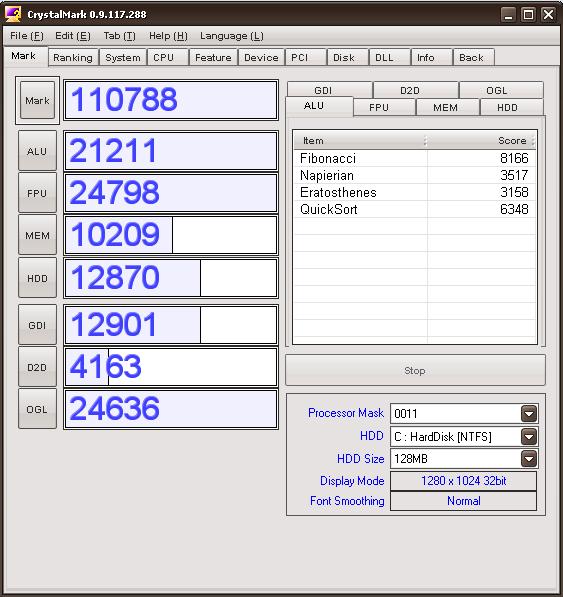The image size is (563, 597).
Task: Click the Stop button
Action: coord(415,370)
